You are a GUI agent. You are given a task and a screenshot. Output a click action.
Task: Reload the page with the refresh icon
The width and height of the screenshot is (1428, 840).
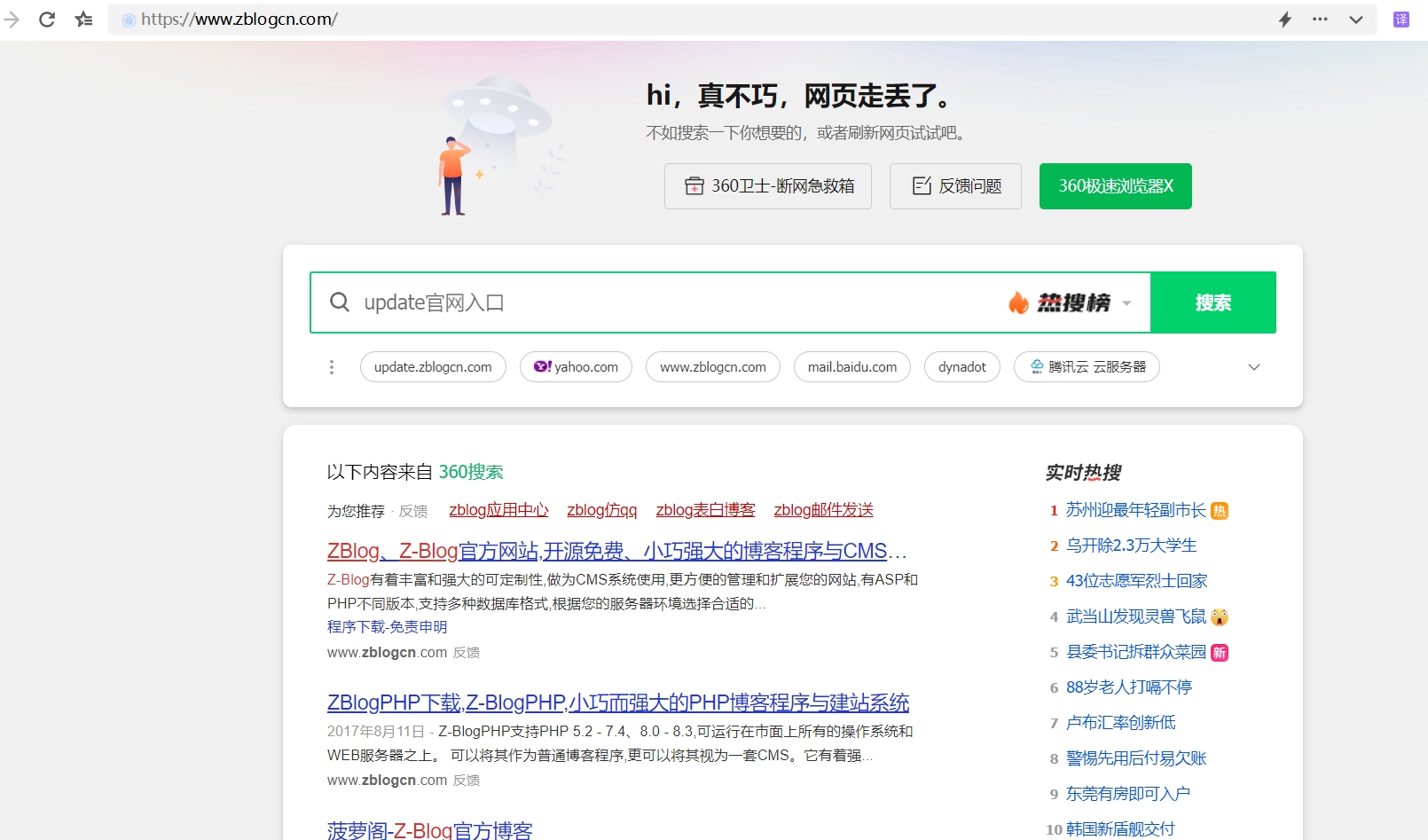(47, 20)
